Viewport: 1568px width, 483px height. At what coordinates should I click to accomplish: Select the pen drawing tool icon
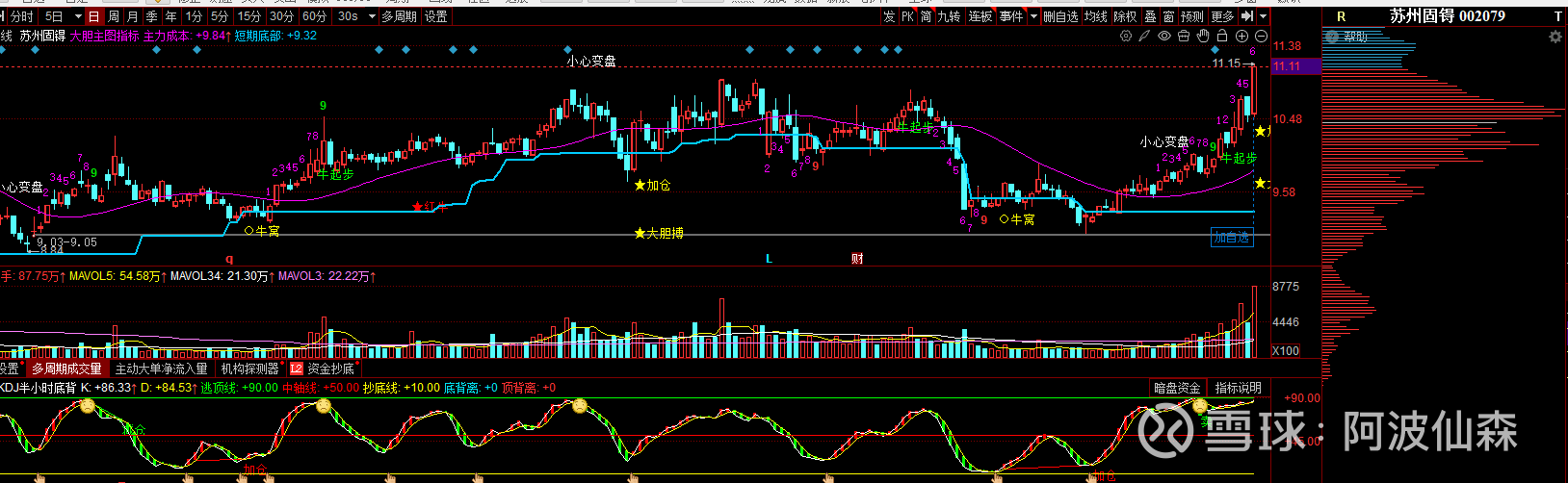pos(1144,36)
